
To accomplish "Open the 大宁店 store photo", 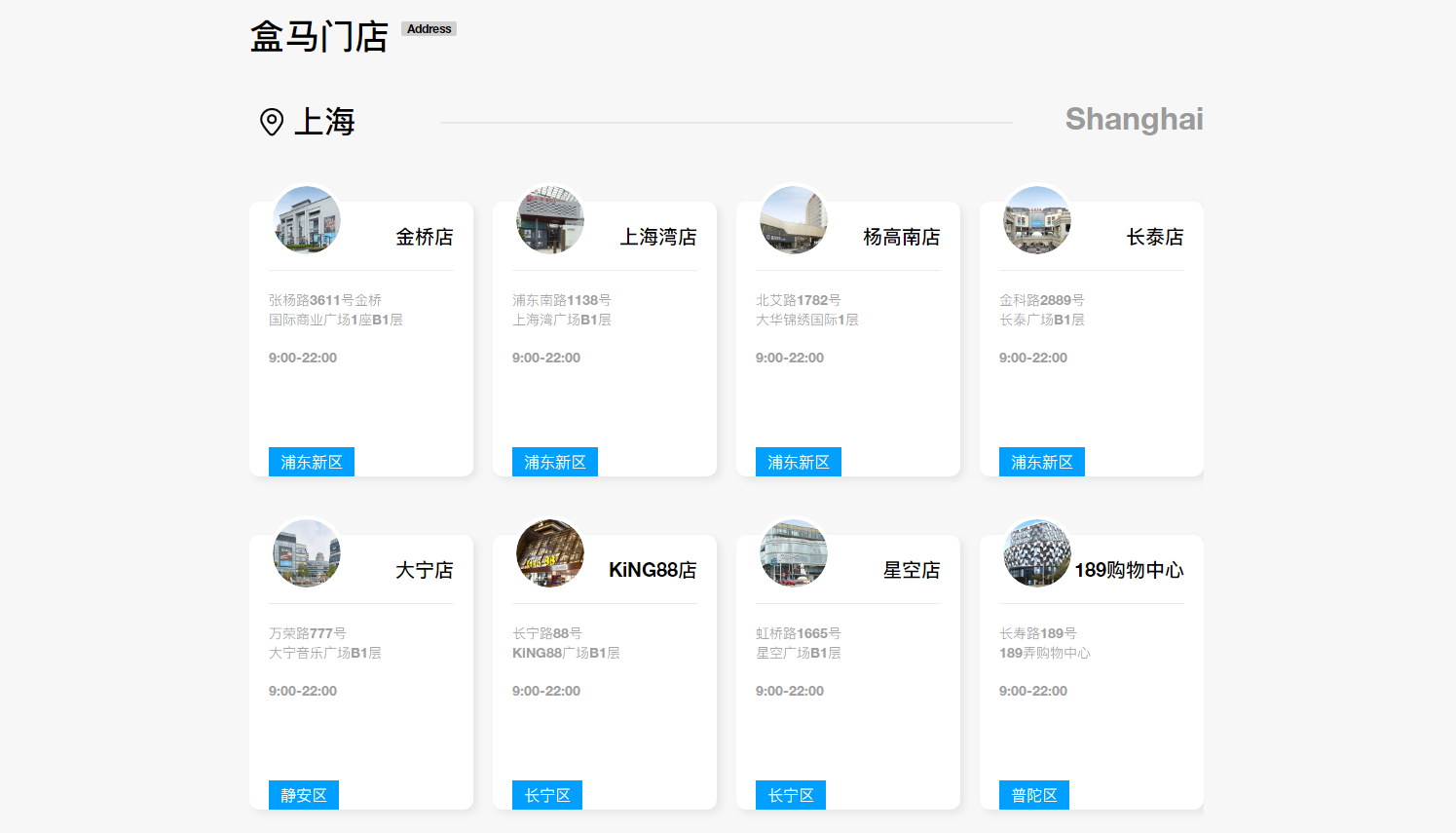I will (307, 553).
